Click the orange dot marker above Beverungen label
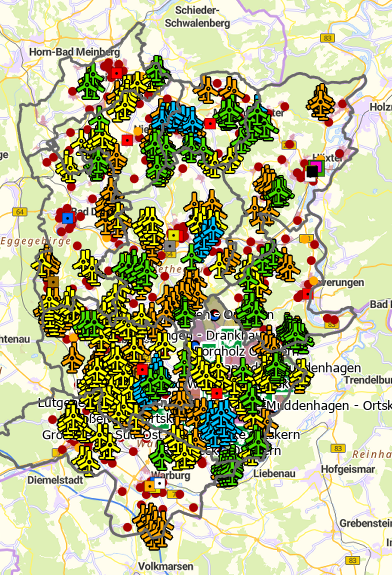The width and height of the screenshot is (392, 575). [314, 281]
